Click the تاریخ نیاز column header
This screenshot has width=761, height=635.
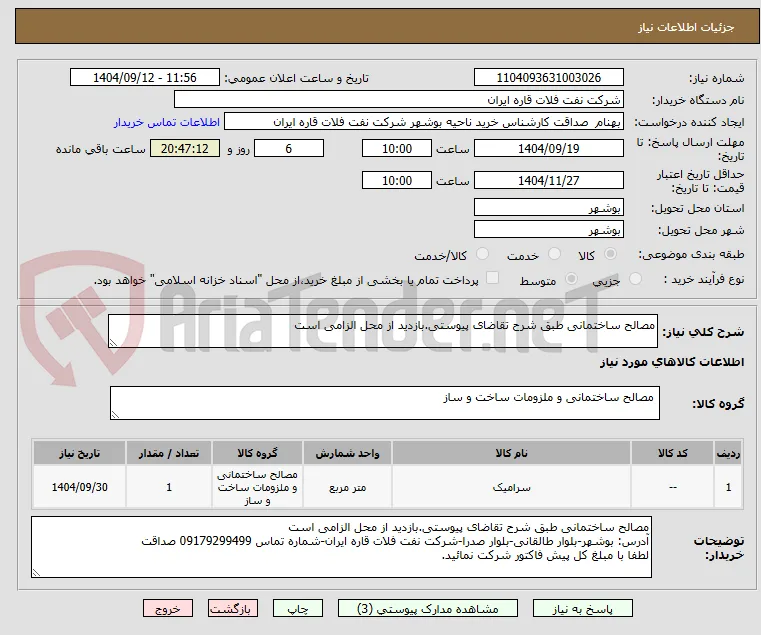80,453
